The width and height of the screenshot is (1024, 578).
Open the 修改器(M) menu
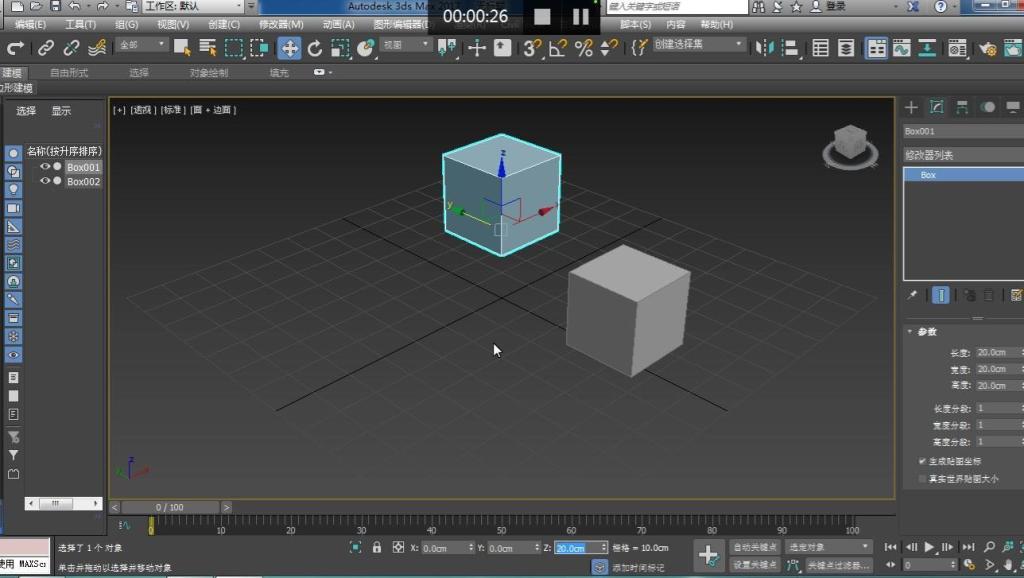(x=281, y=24)
